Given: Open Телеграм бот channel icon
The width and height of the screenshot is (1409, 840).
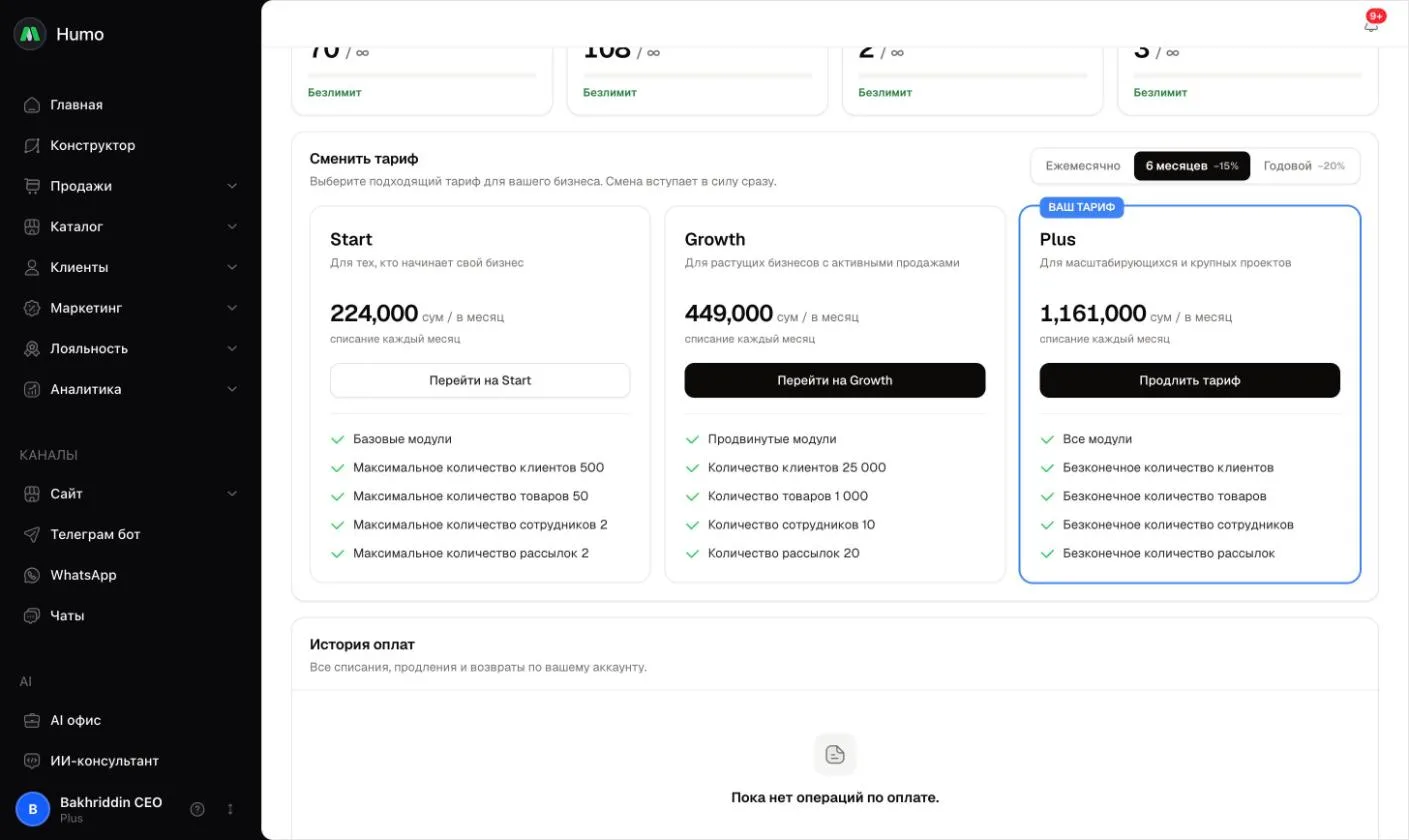Looking at the screenshot, I should coord(32,535).
